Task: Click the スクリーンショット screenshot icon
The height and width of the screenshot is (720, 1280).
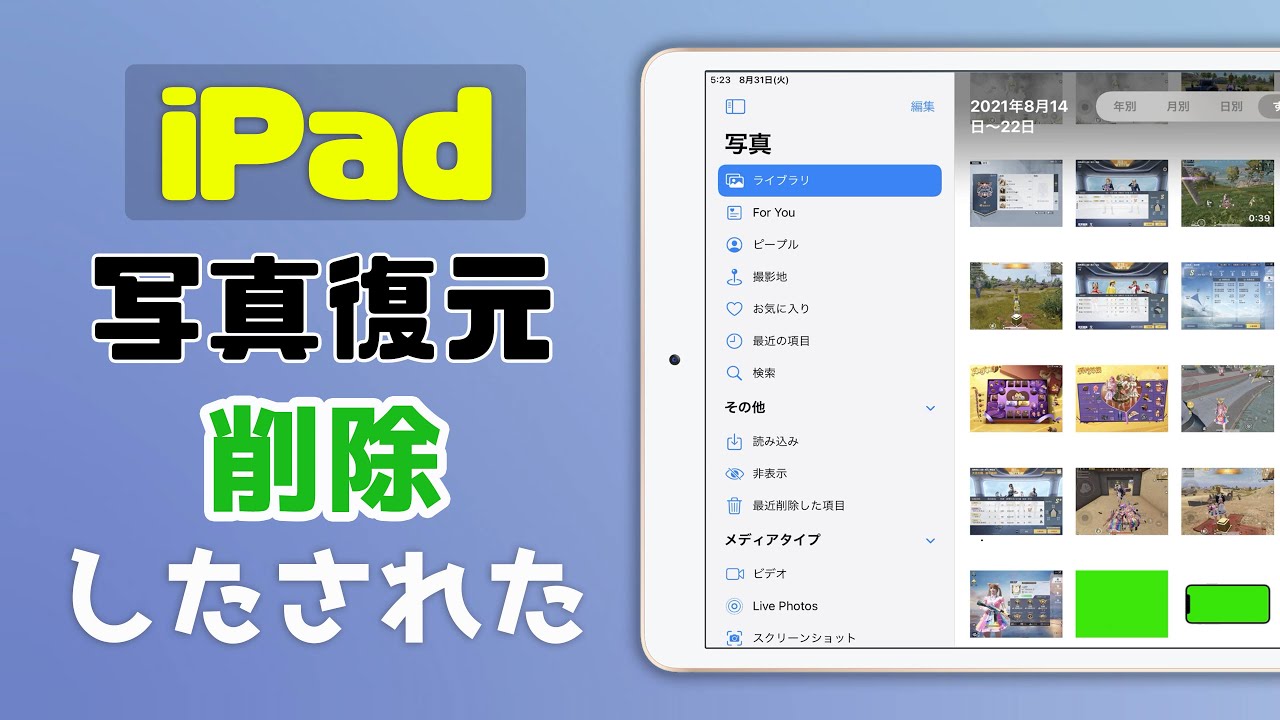Action: click(x=735, y=637)
